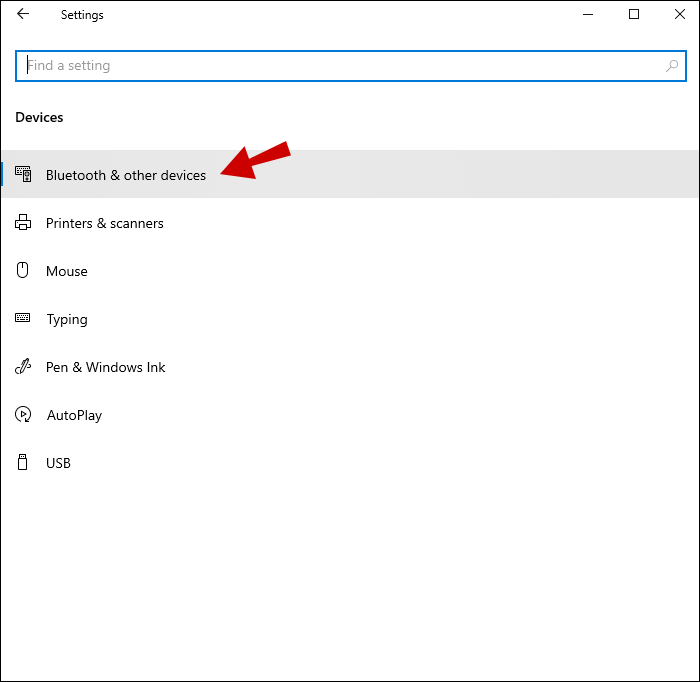700x682 pixels.
Task: Maximize the Settings window
Action: (634, 14)
